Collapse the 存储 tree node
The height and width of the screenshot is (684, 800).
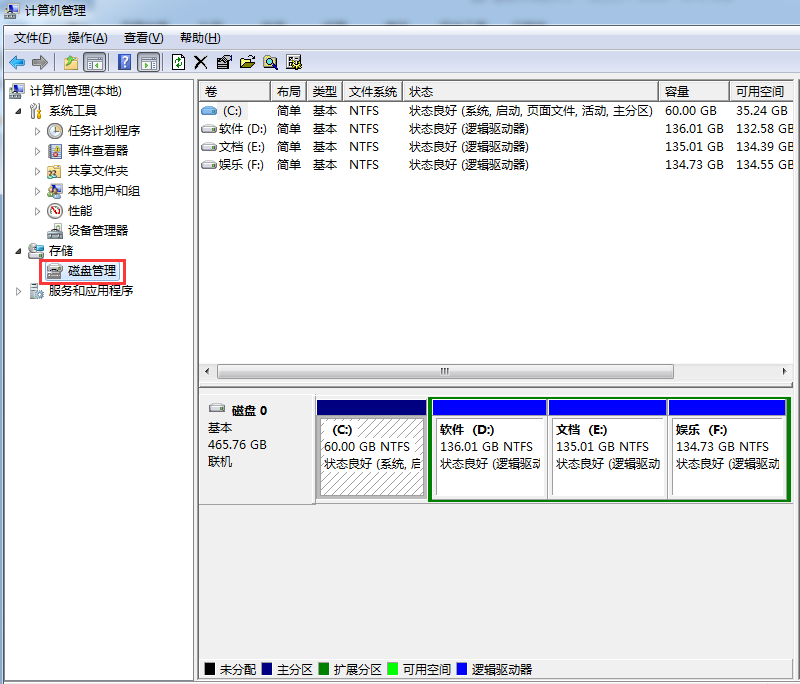coord(18,251)
